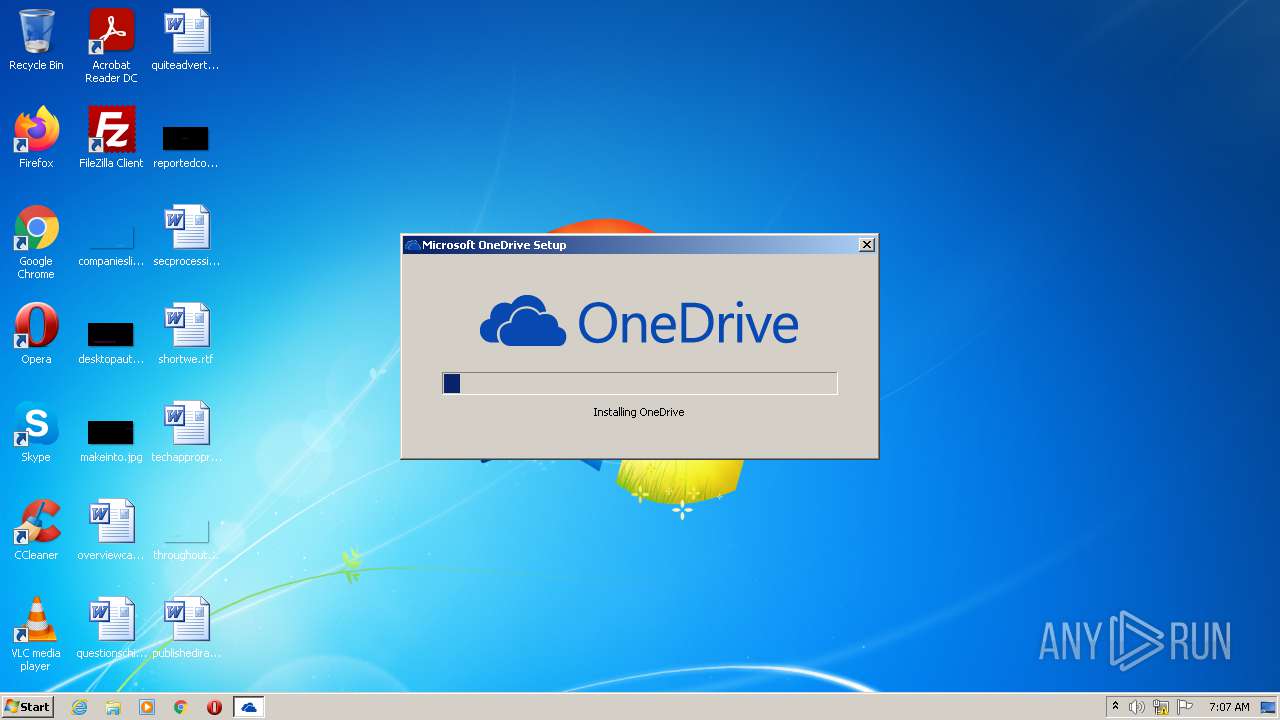Show hidden tray icons arrow
The height and width of the screenshot is (720, 1280).
[x=1115, y=707]
